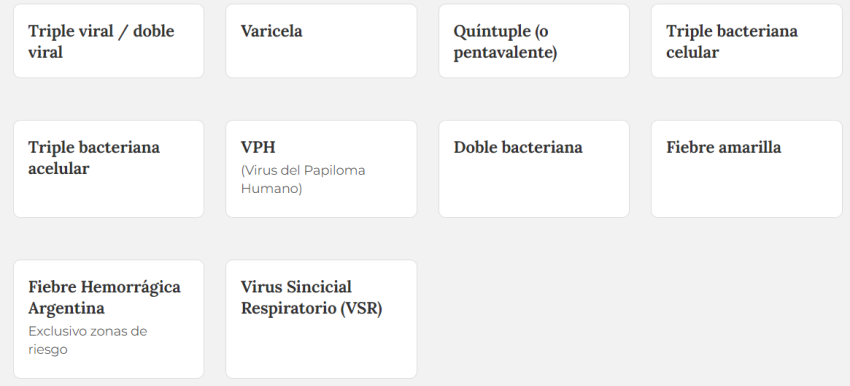Click the "Fiebre amarilla" title text
This screenshot has height=386, width=850.
tap(724, 147)
